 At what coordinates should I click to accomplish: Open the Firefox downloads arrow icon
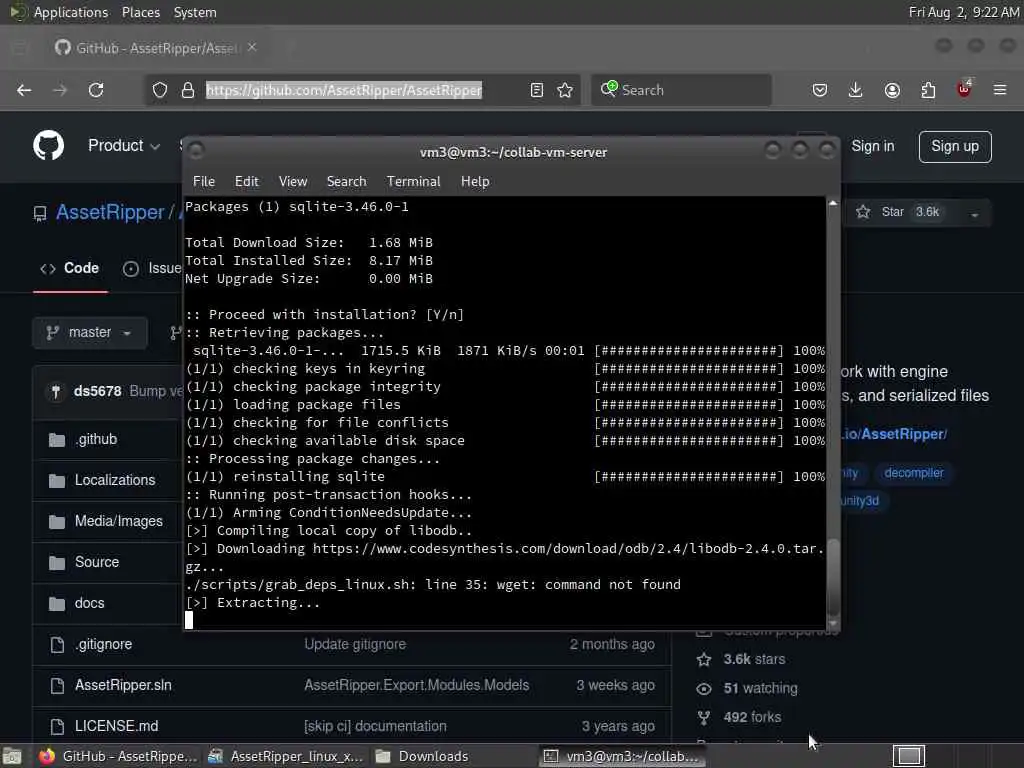(856, 90)
